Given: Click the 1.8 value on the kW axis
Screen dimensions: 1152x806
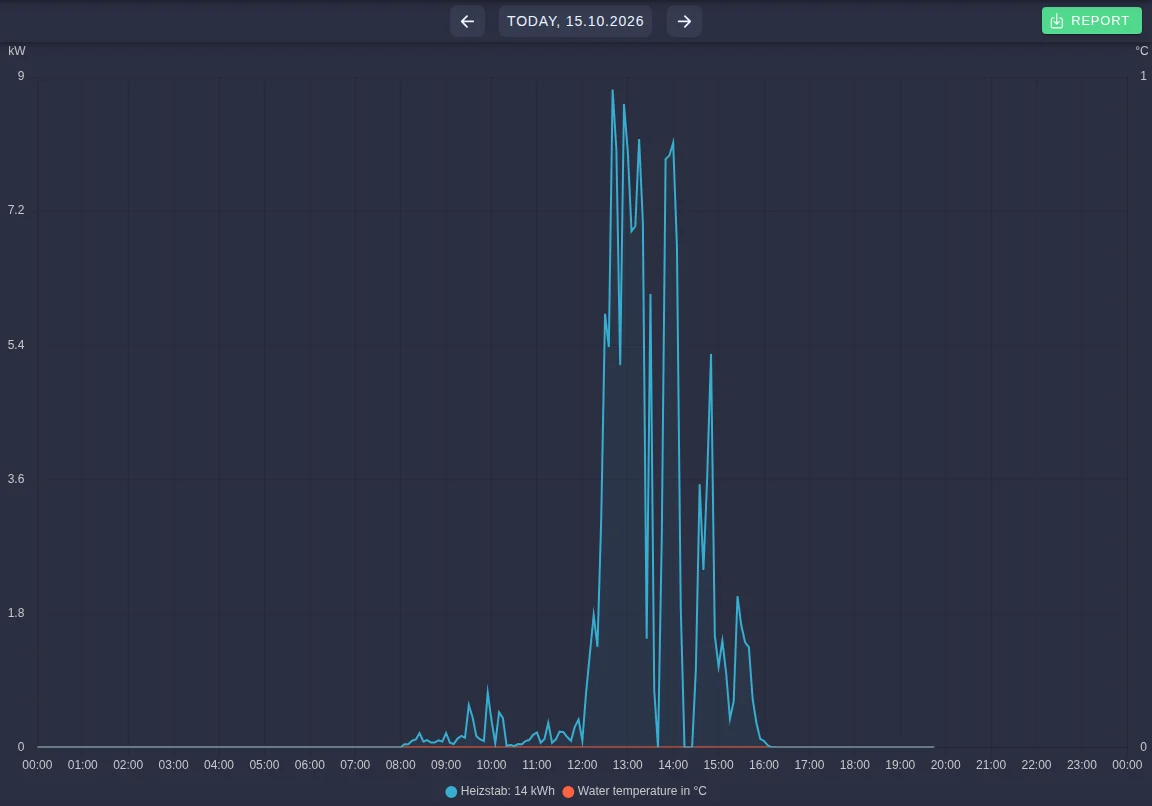Looking at the screenshot, I should tap(16, 613).
